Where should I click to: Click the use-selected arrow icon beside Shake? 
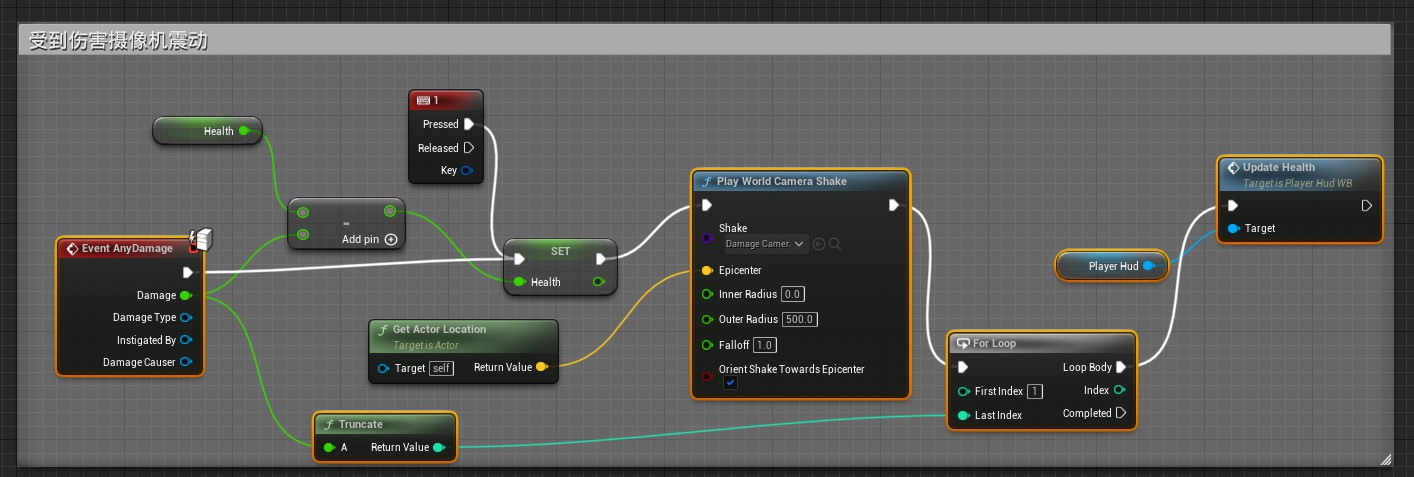pyautogui.click(x=819, y=244)
